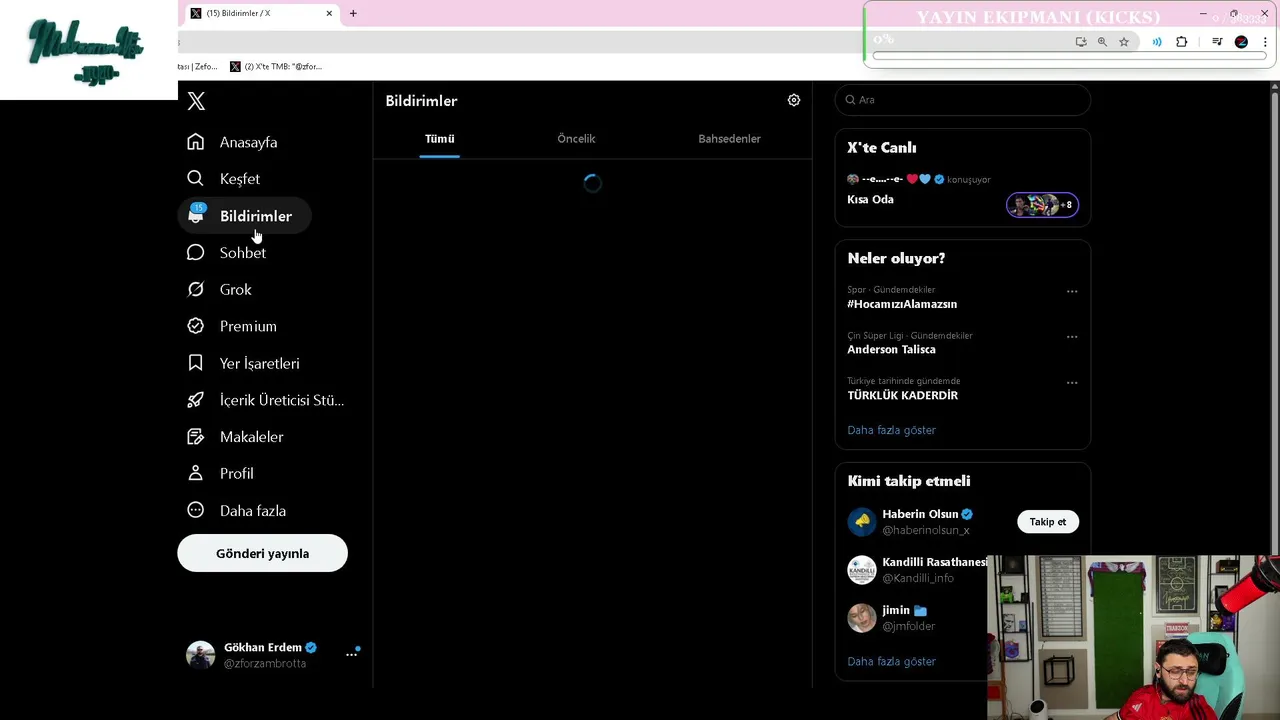The width and height of the screenshot is (1280, 720).
Task: Open Profil from the sidebar
Action: (x=221, y=474)
